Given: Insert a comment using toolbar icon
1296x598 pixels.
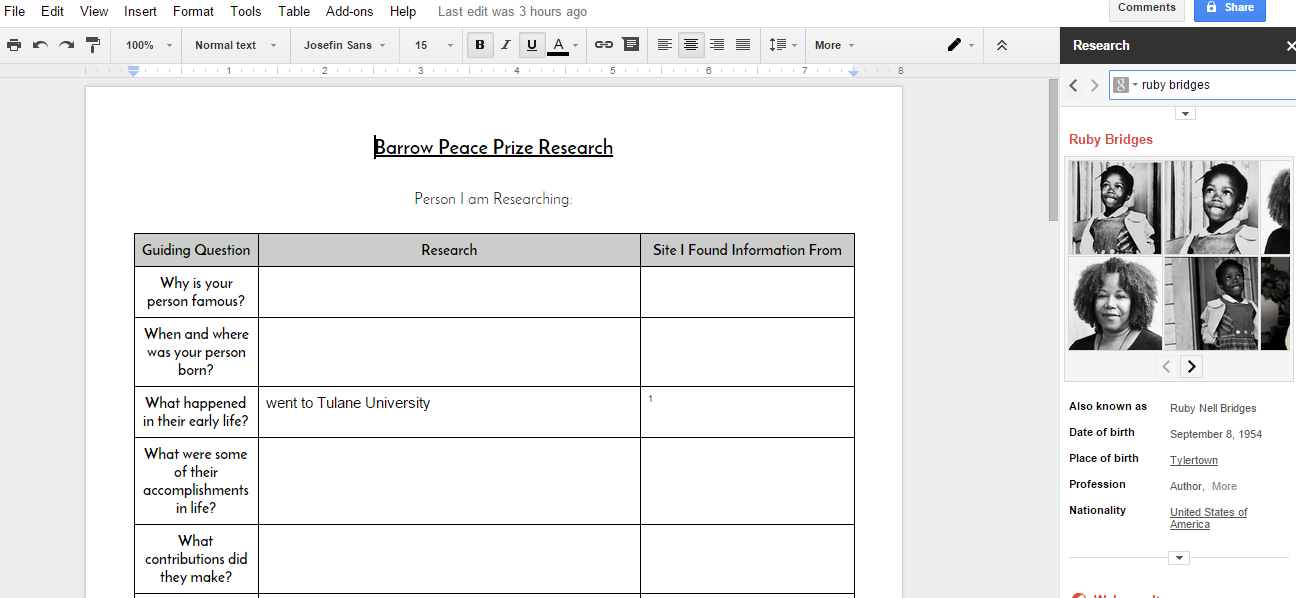Looking at the screenshot, I should coord(630,45).
